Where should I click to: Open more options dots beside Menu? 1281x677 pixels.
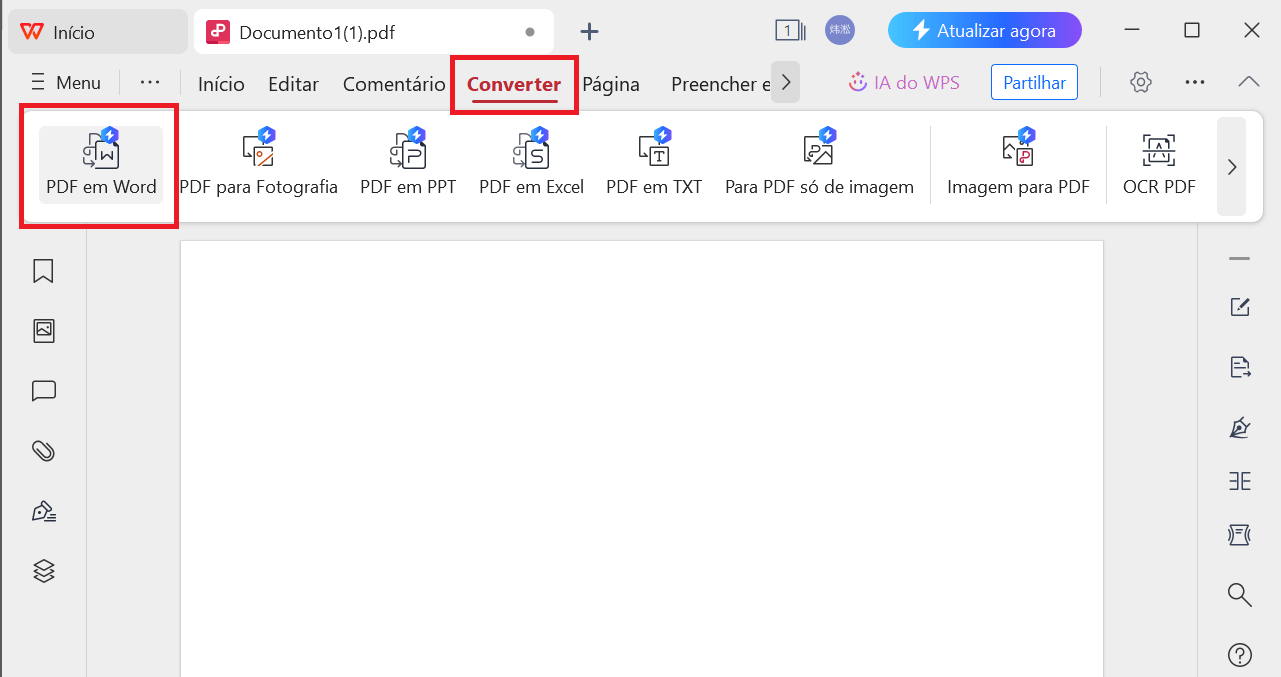150,82
